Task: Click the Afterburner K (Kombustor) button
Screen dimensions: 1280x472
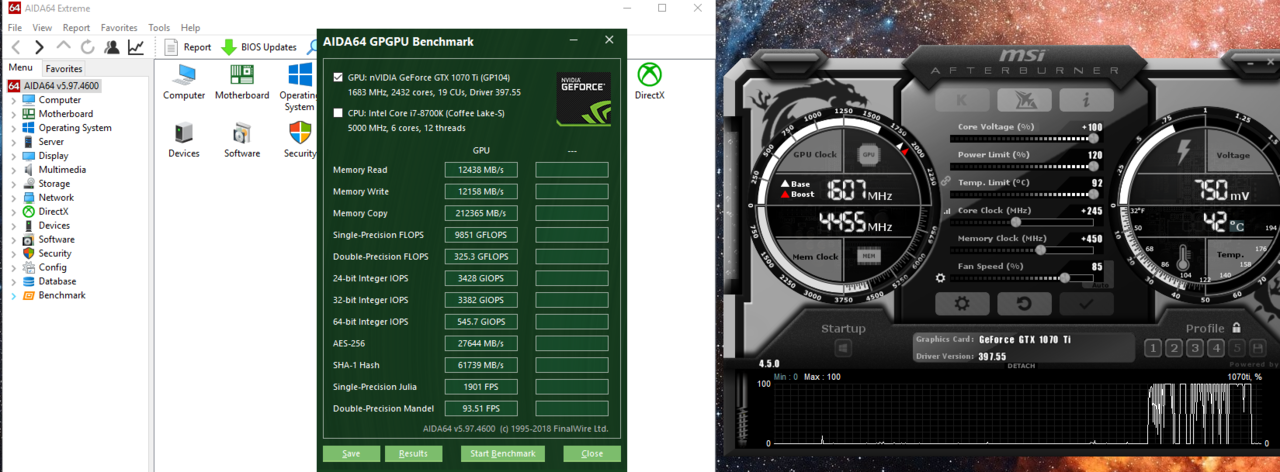Action: (x=961, y=99)
